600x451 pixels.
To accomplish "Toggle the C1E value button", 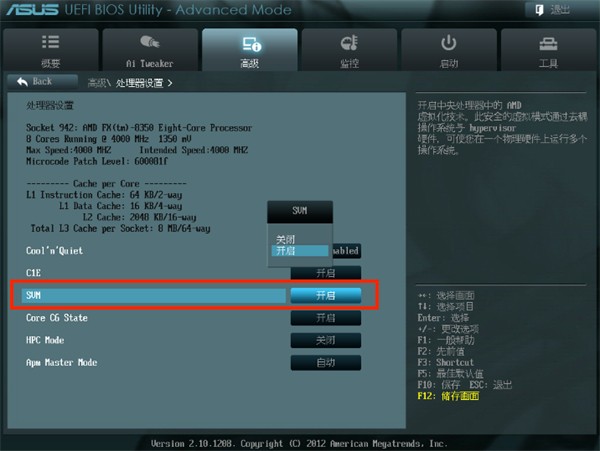I will pyautogui.click(x=326, y=273).
